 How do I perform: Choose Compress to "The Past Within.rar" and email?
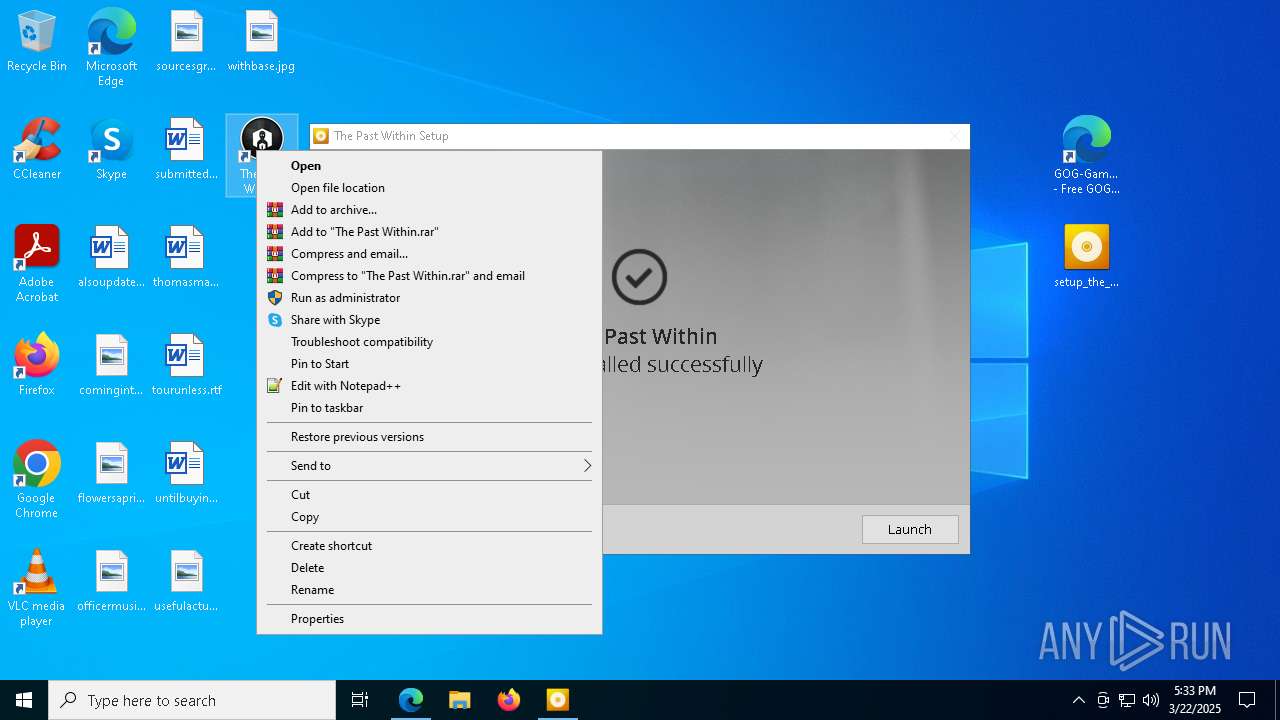coord(429,276)
